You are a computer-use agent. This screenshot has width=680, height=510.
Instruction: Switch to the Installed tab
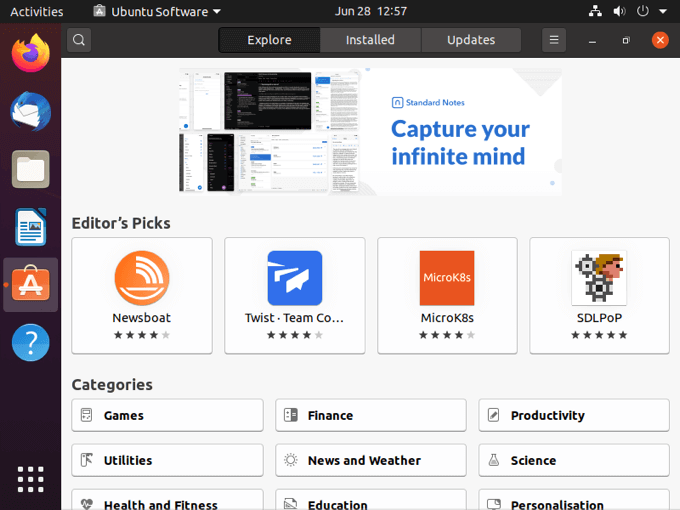[x=370, y=40]
